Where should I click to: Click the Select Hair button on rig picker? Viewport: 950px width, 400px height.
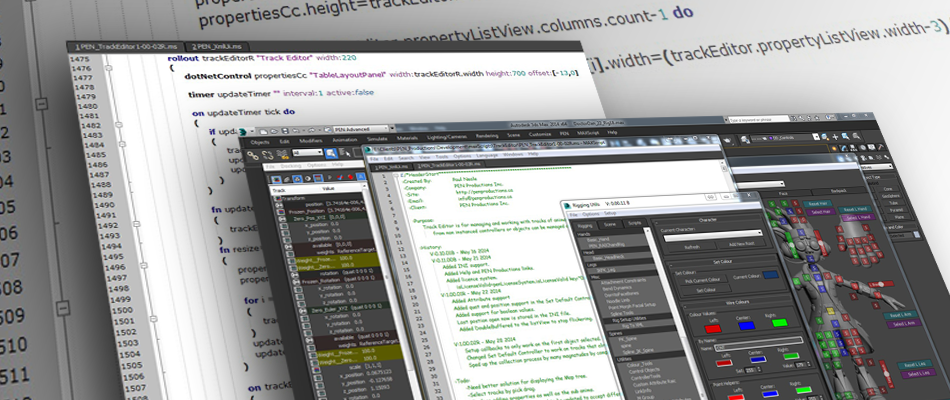point(820,212)
